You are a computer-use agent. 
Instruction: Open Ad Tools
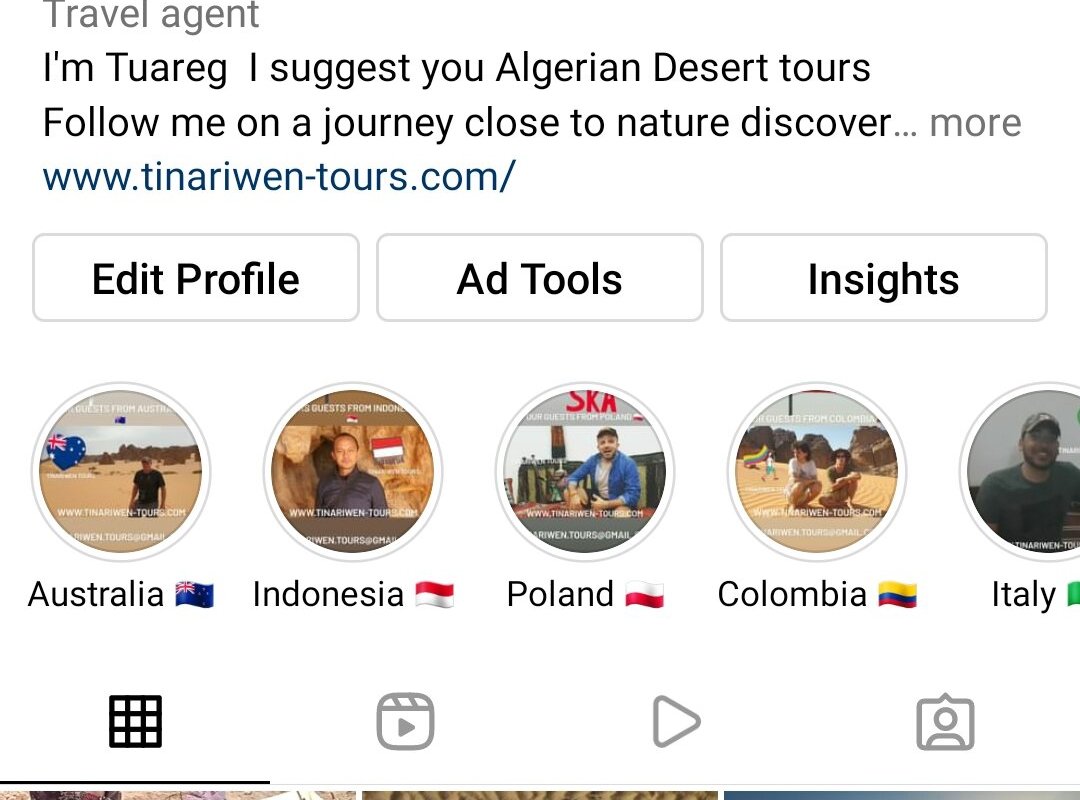coord(539,278)
